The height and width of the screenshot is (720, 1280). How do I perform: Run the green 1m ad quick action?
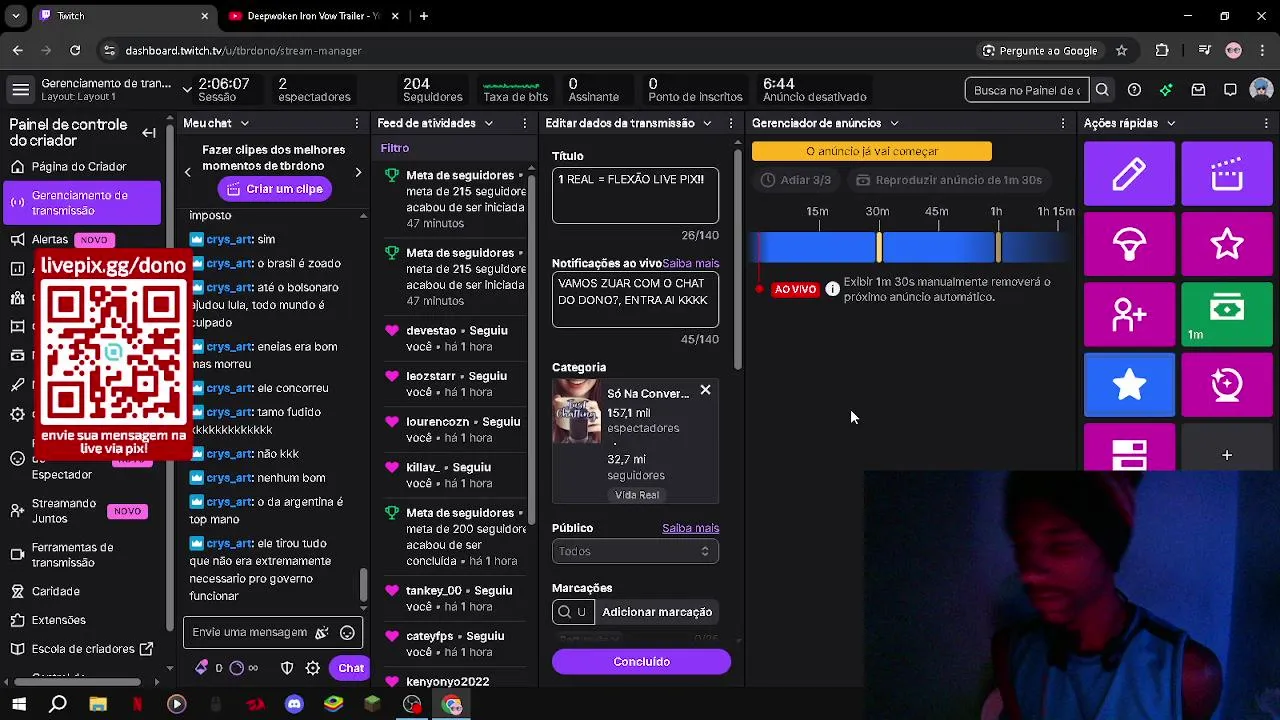click(1227, 314)
